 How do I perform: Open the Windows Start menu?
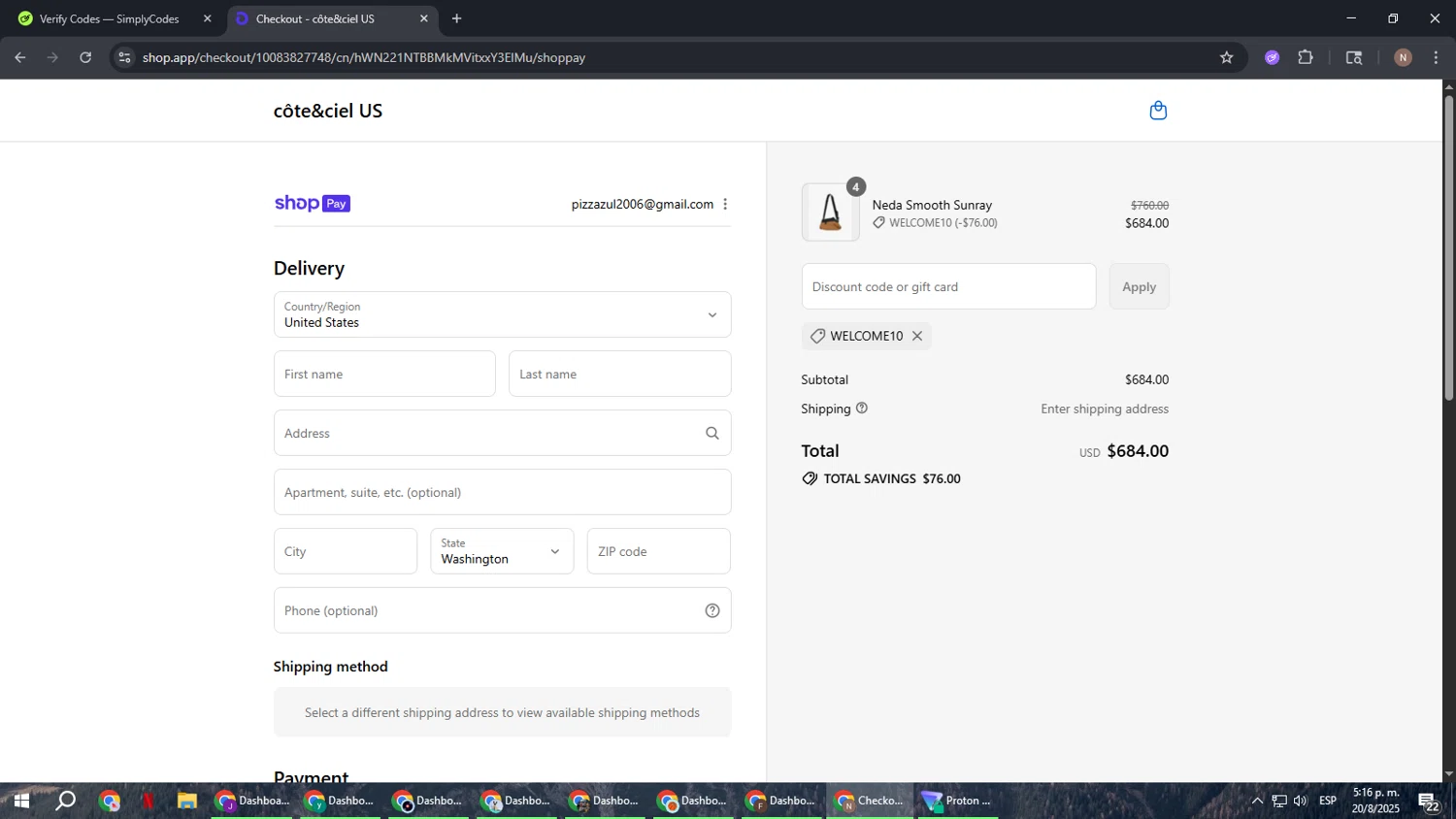[x=21, y=801]
